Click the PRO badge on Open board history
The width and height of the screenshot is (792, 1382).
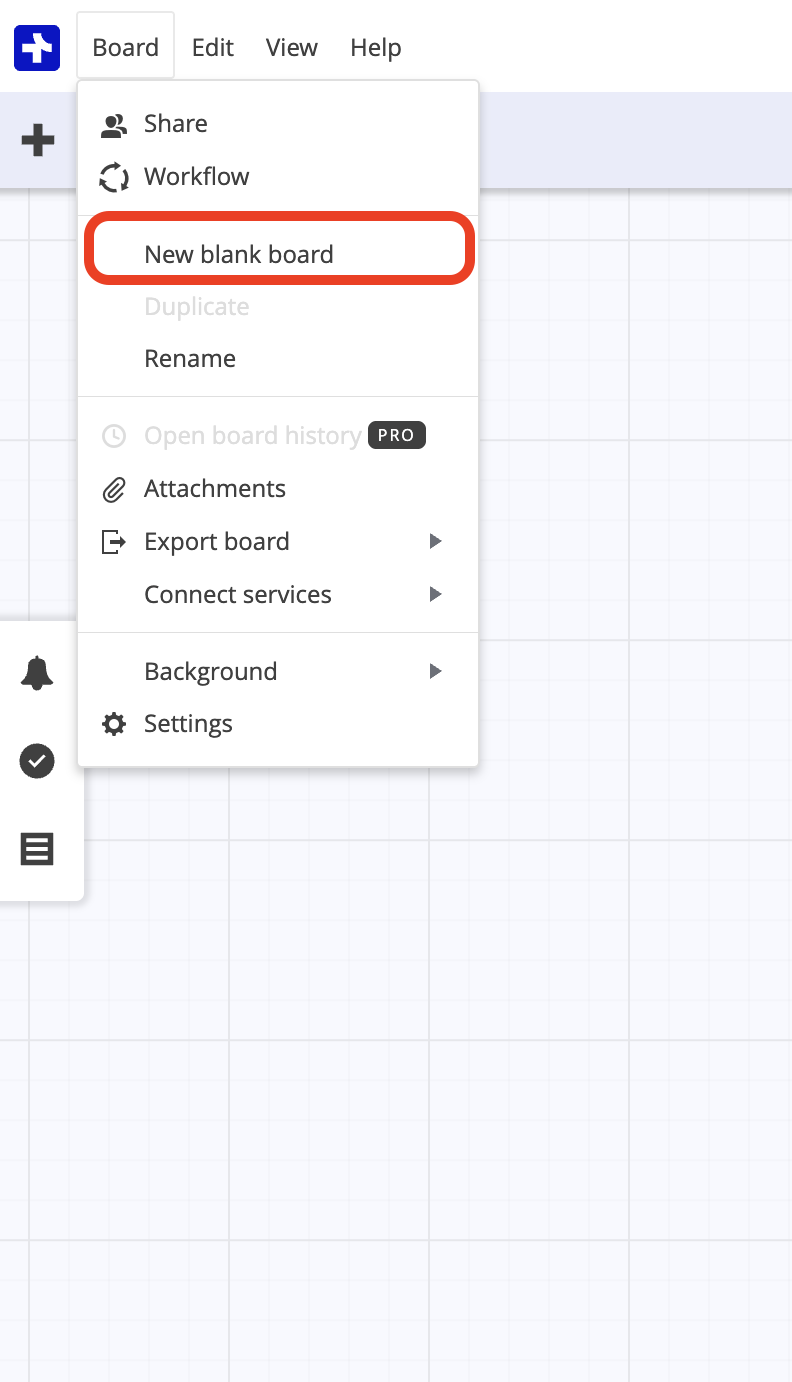pos(396,435)
